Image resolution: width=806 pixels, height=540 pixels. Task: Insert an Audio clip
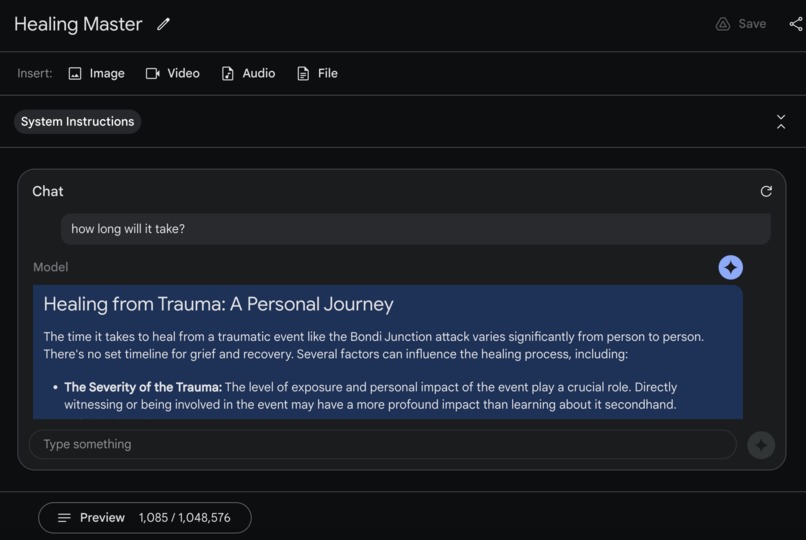[248, 73]
